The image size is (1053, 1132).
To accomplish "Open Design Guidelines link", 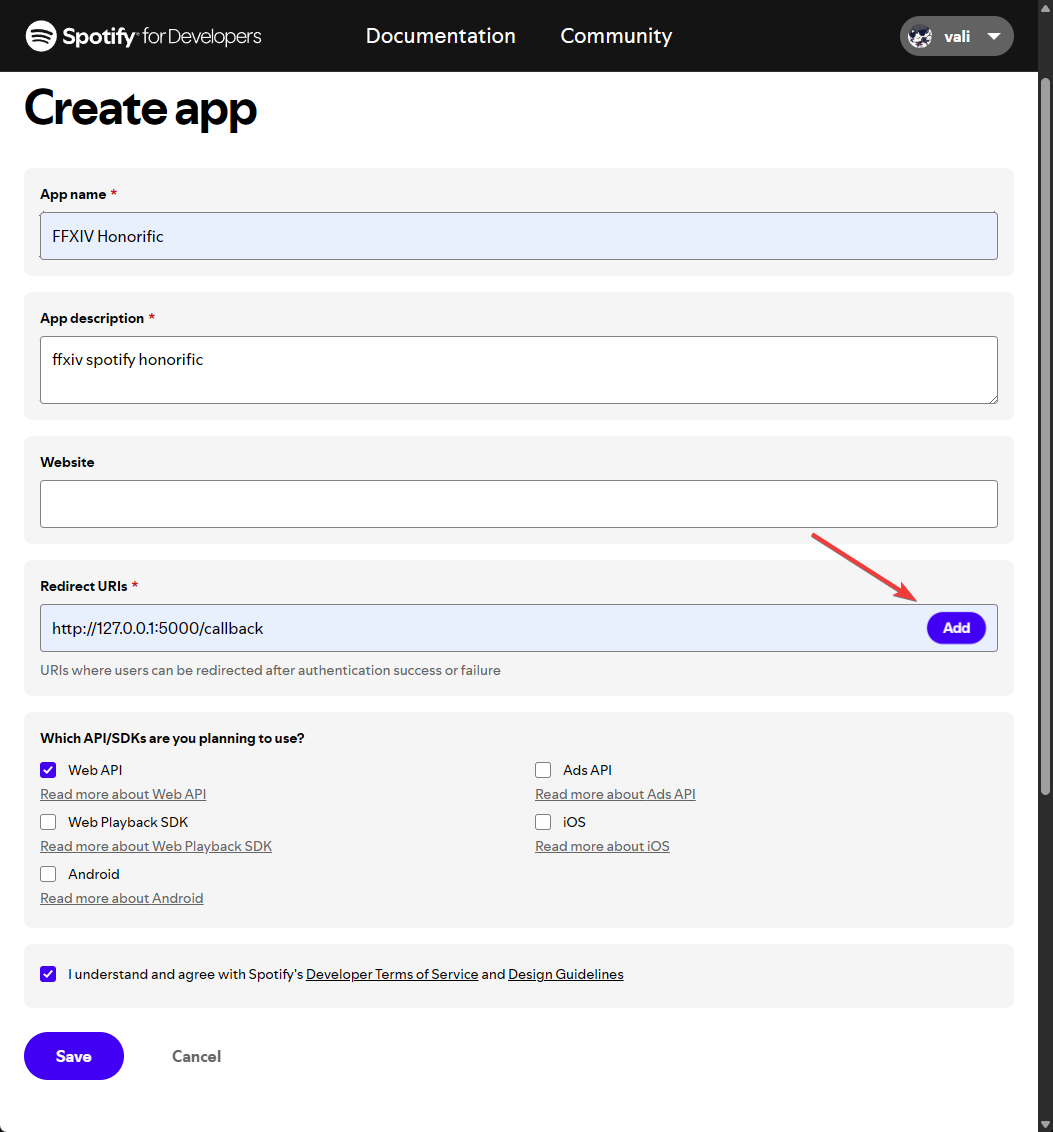I will (x=566, y=974).
